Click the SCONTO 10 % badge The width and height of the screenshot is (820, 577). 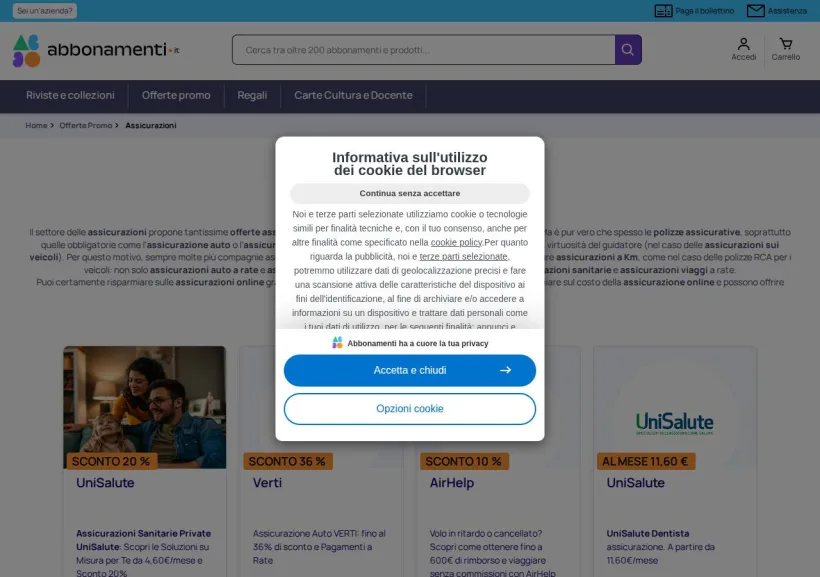464,461
